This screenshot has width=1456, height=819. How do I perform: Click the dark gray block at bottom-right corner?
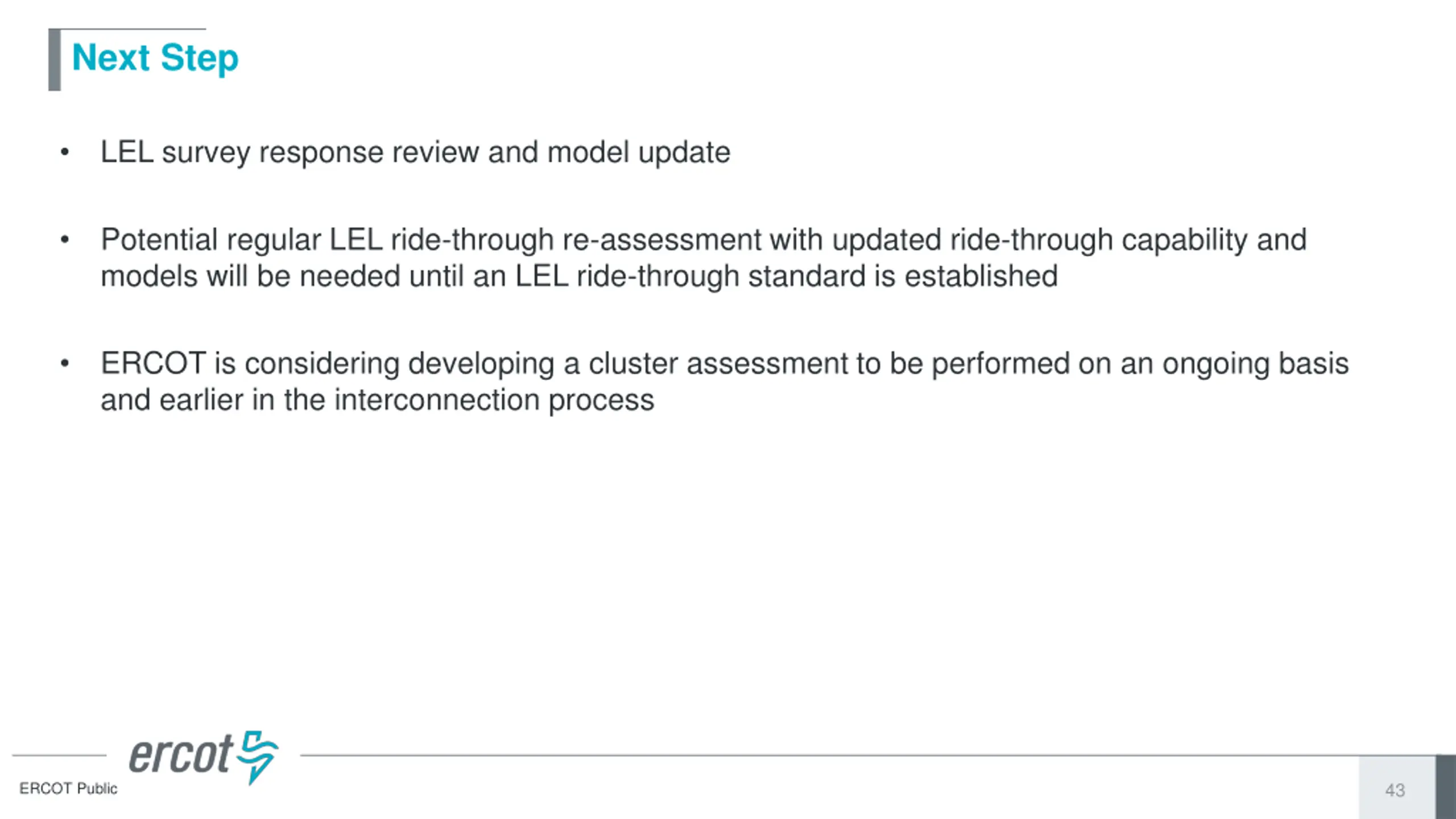click(1446, 787)
